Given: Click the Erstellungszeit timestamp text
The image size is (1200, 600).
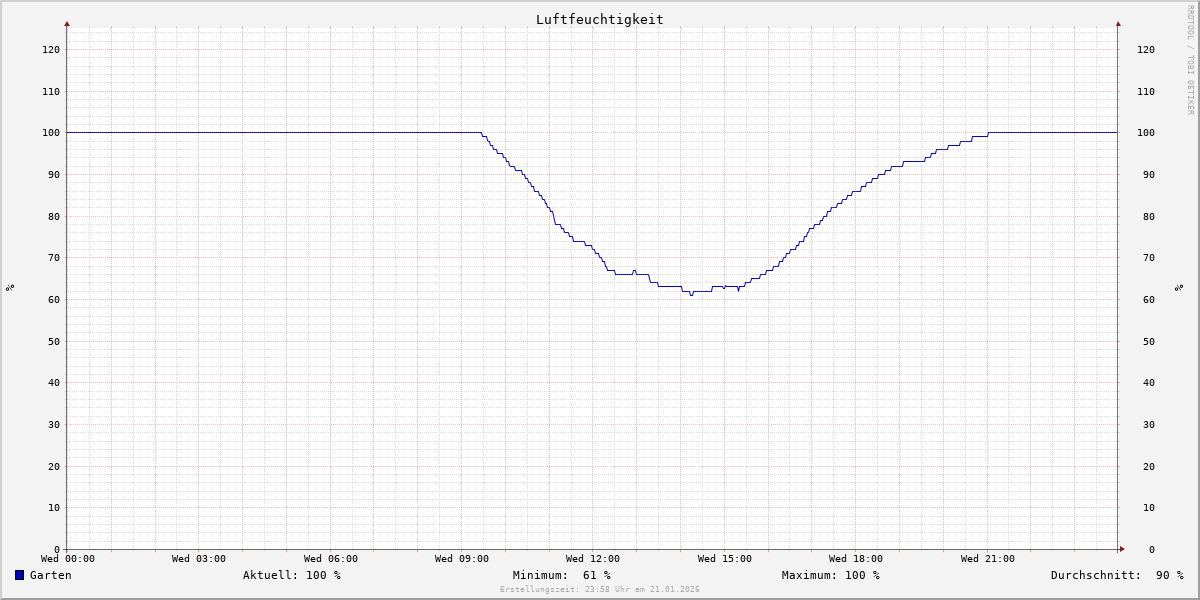Looking at the screenshot, I should coord(599,590).
